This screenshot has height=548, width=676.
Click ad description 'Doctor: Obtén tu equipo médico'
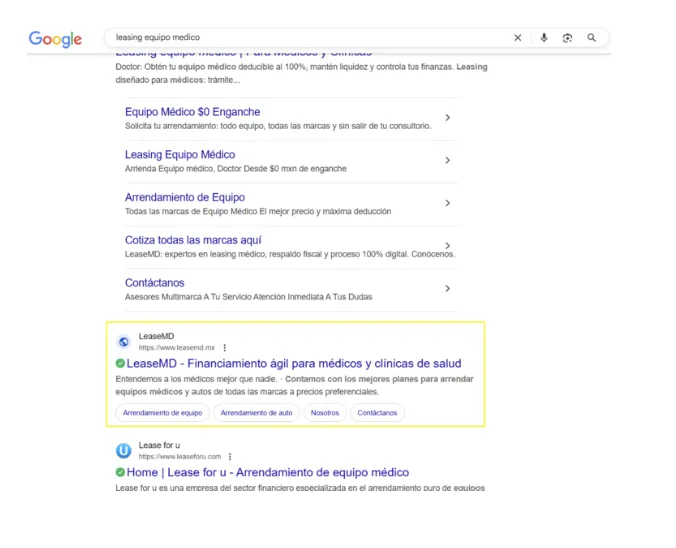point(301,73)
